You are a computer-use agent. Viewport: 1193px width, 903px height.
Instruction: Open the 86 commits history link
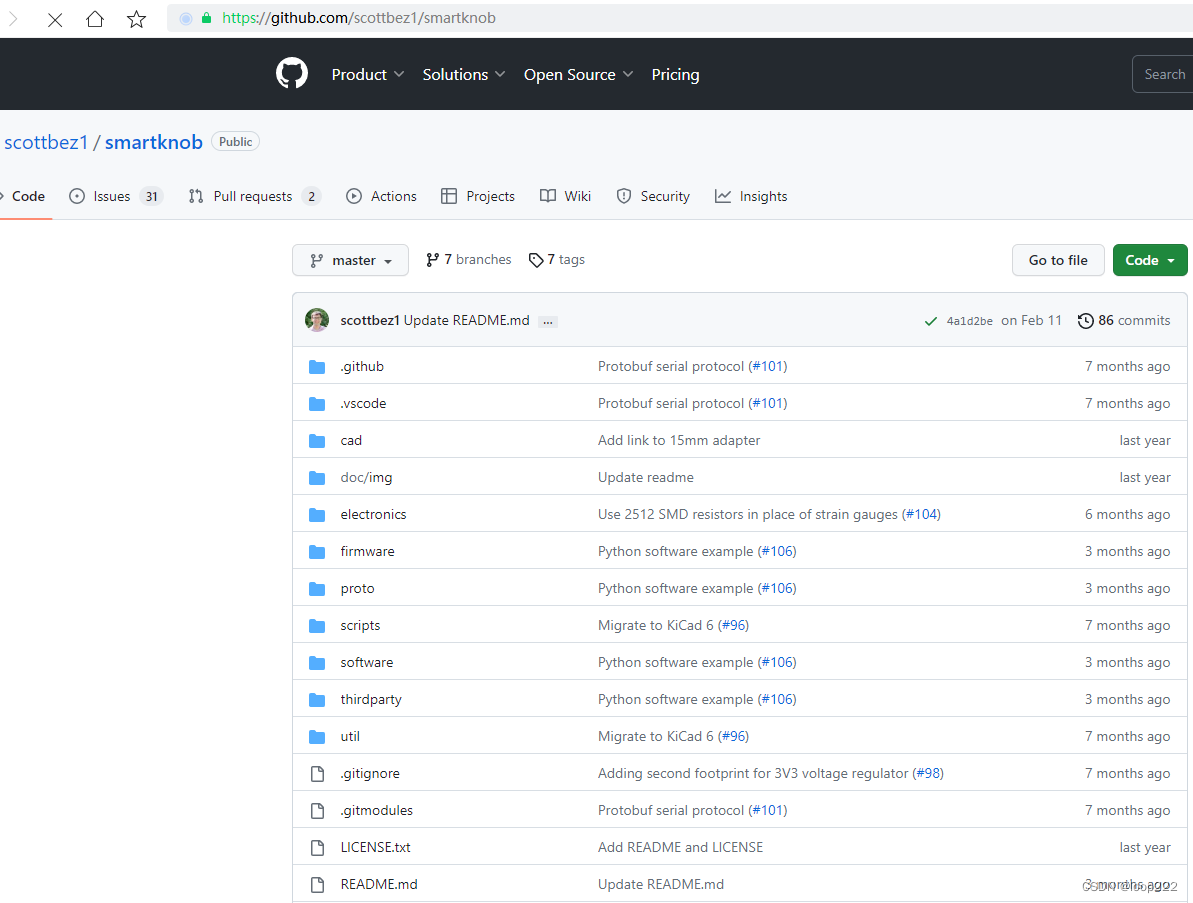[x=1124, y=320]
